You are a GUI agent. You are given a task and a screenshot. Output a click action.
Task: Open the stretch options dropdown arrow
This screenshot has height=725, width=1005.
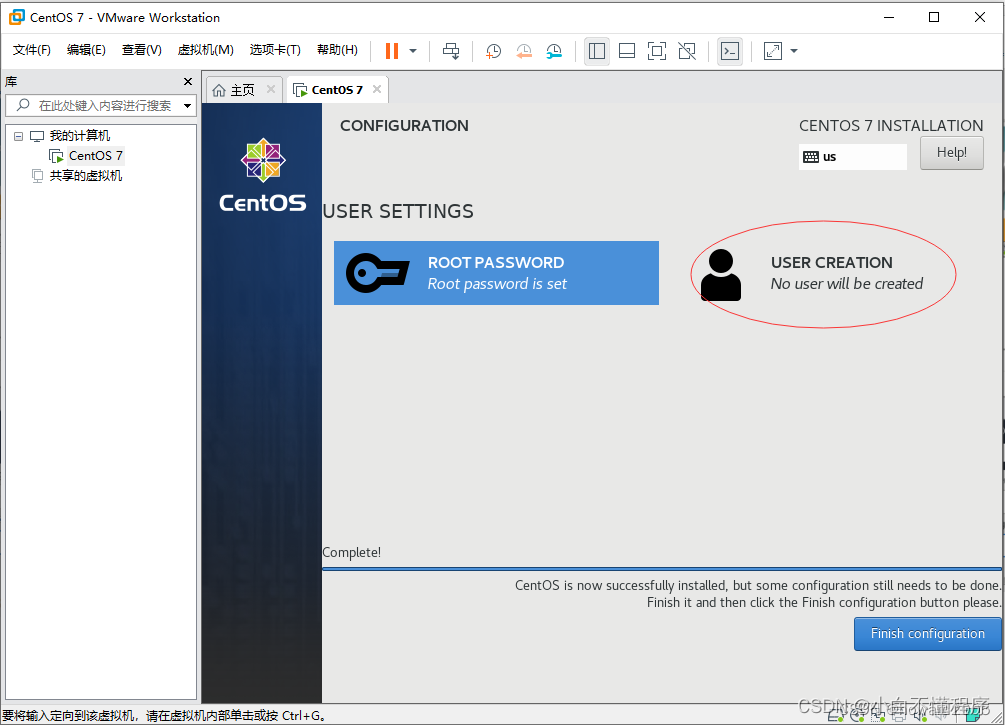(793, 51)
